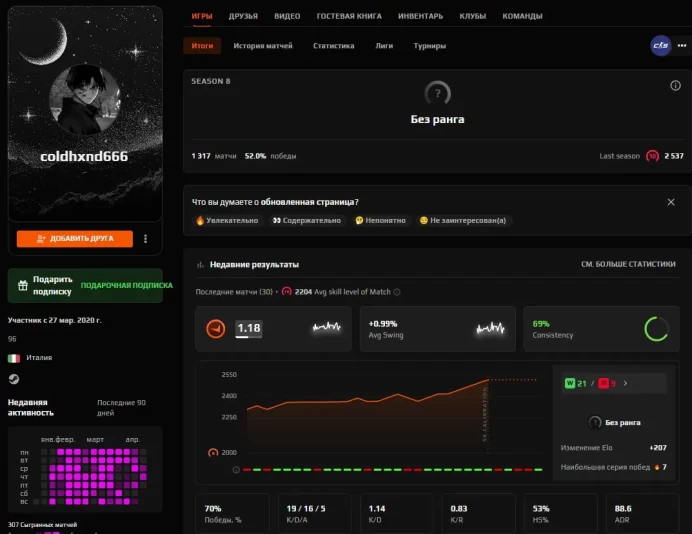
Task: Click the orange Elo chart line
Action: (x=367, y=396)
